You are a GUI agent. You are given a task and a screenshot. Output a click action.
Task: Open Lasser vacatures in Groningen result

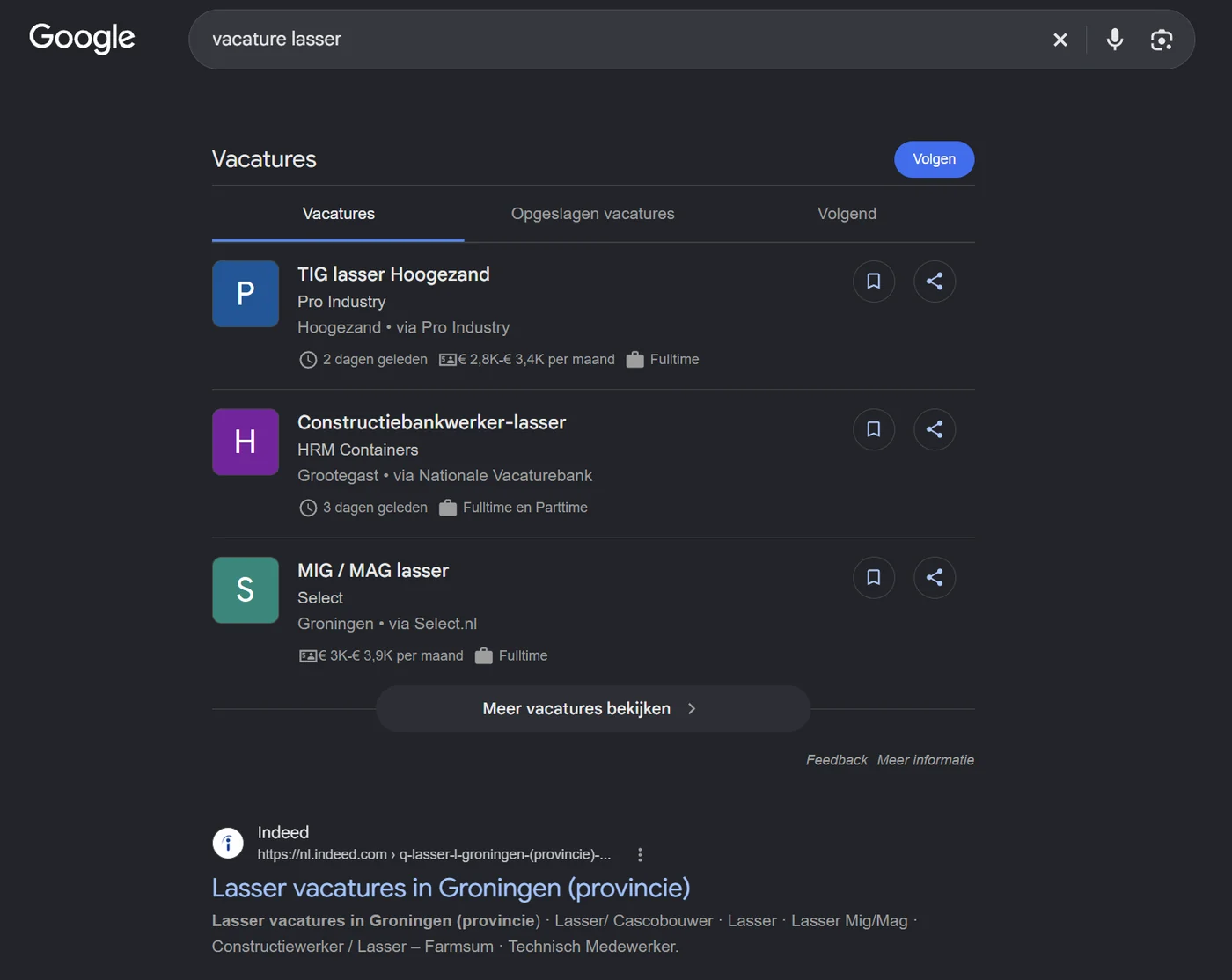[x=451, y=888]
